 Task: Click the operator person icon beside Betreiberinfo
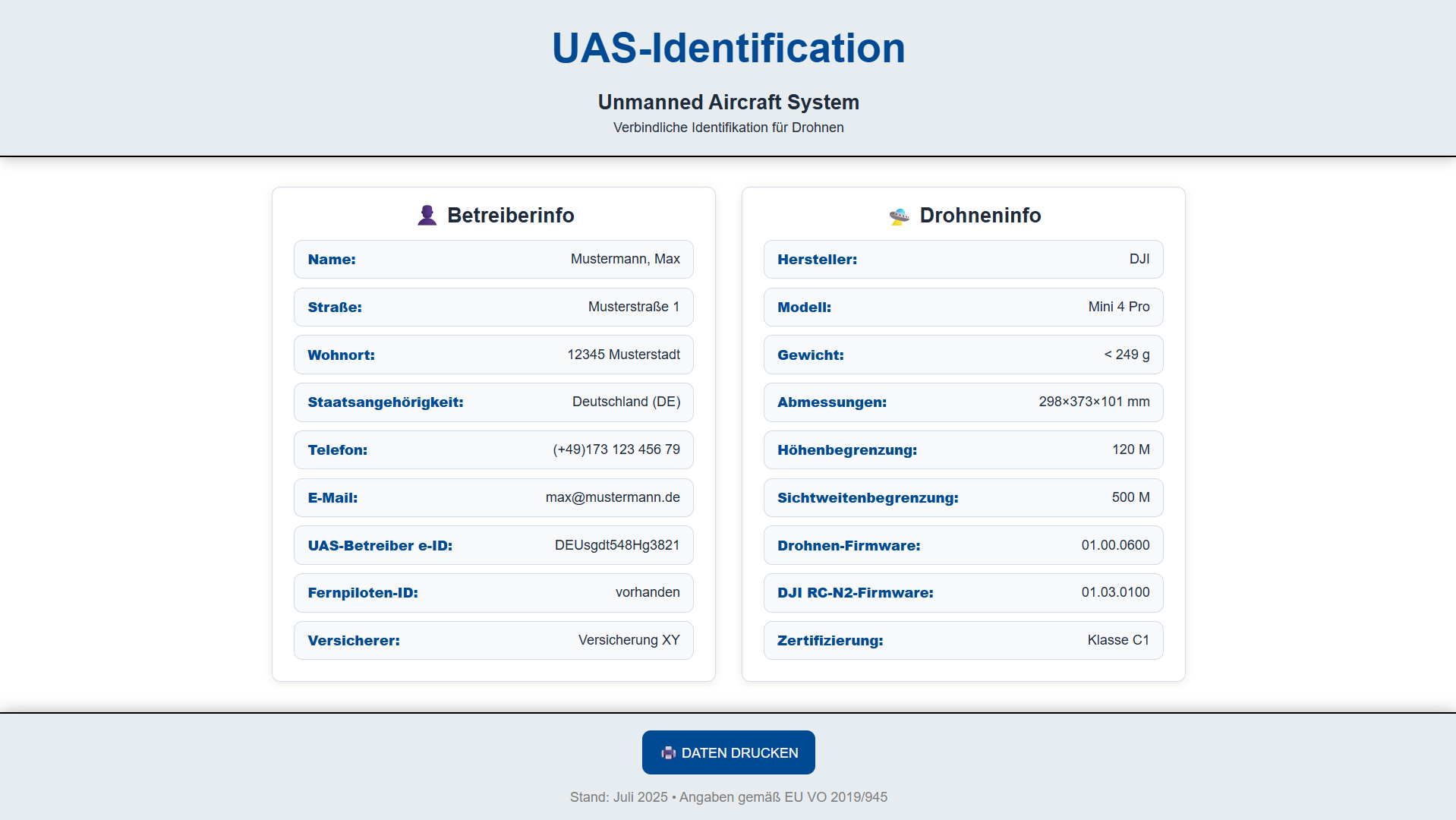coord(427,216)
